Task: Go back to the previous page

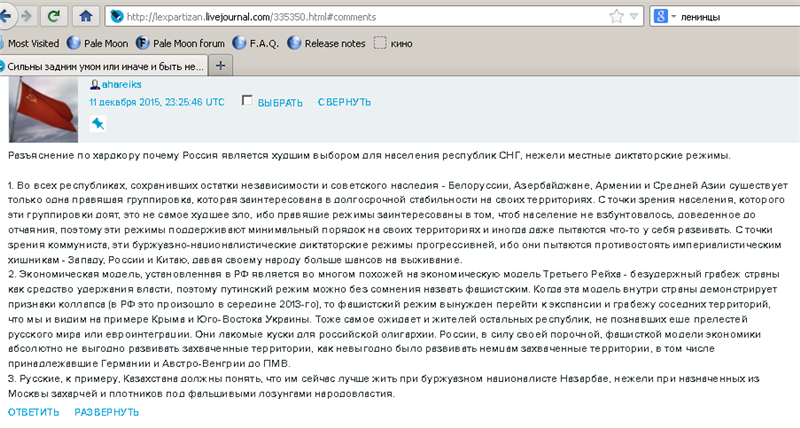Action: click(x=5, y=16)
